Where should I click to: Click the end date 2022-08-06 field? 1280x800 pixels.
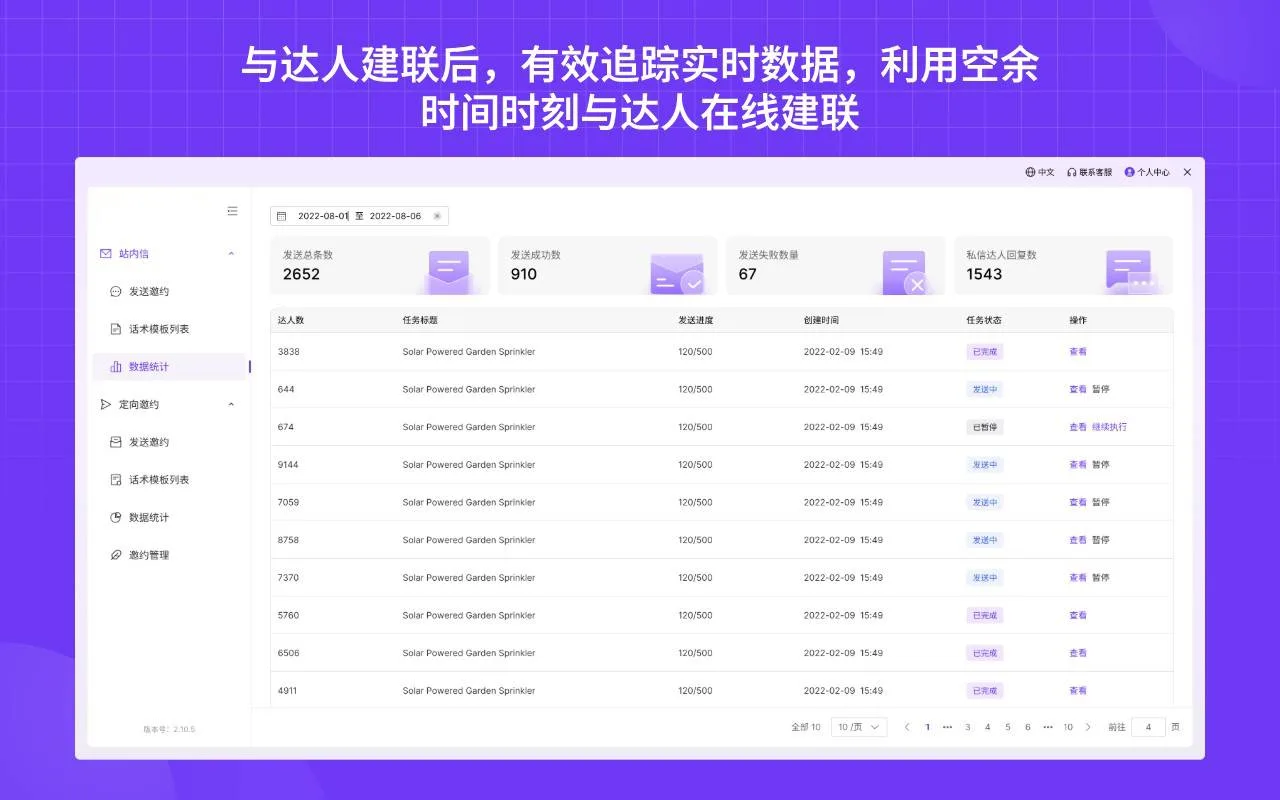click(x=395, y=216)
